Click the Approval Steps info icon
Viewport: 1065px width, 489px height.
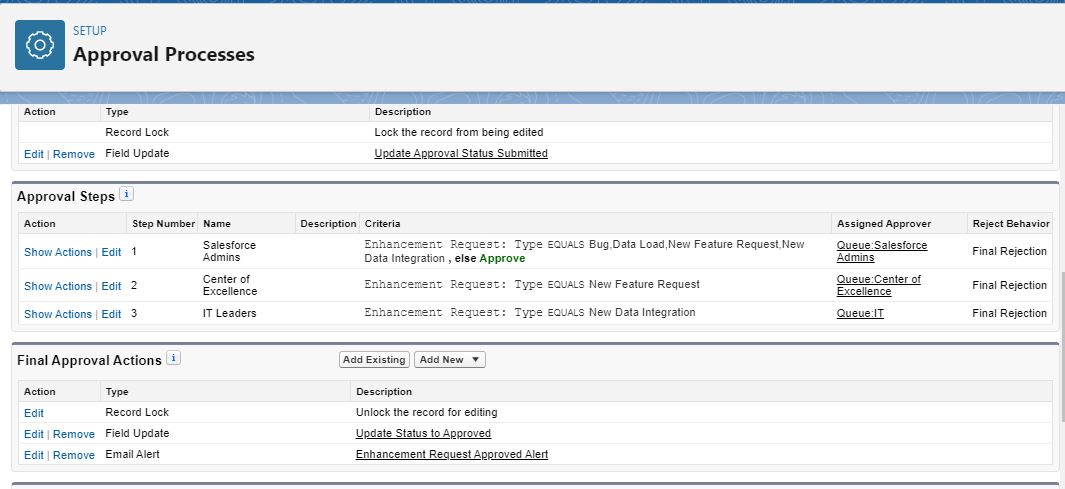126,194
